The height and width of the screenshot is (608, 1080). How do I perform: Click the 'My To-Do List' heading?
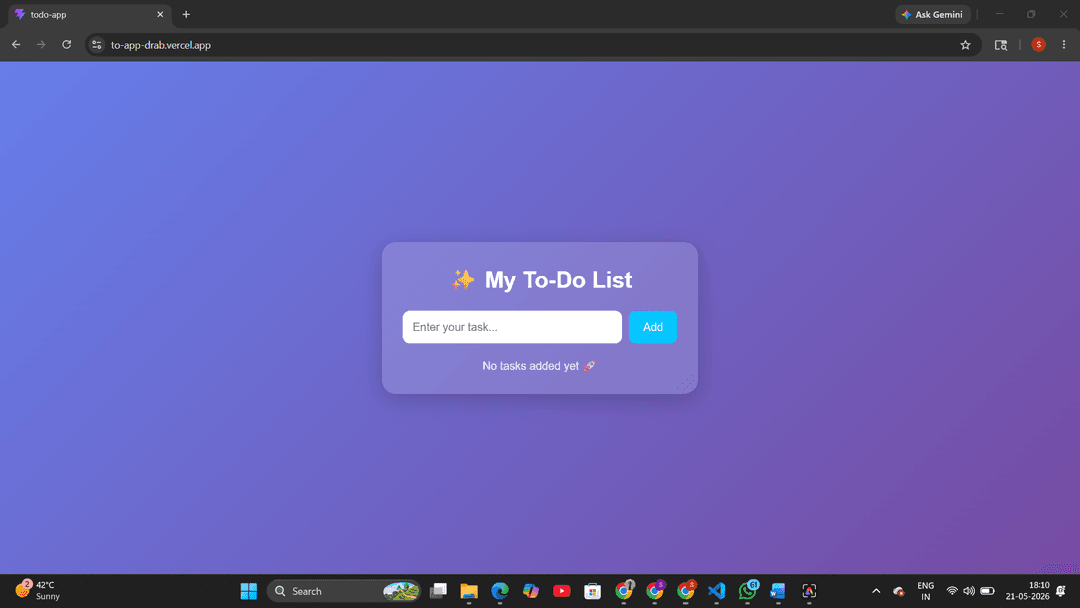pyautogui.click(x=541, y=280)
